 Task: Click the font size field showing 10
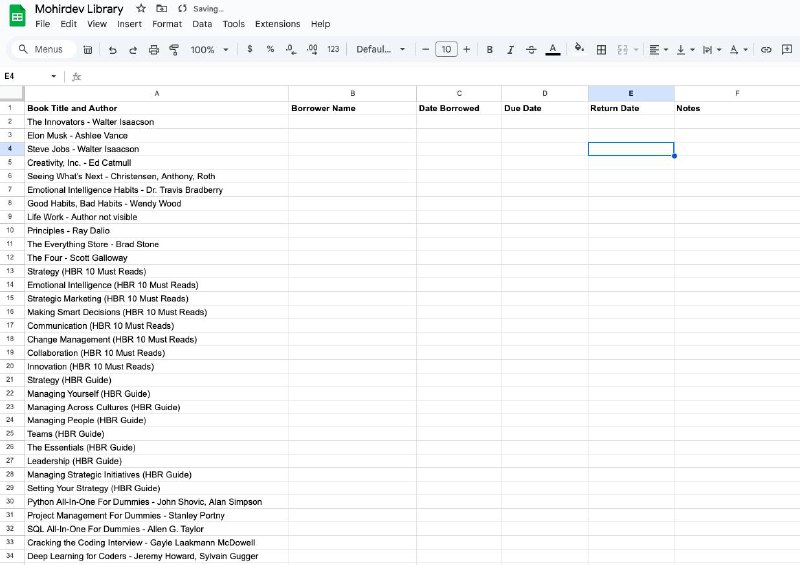[446, 50]
